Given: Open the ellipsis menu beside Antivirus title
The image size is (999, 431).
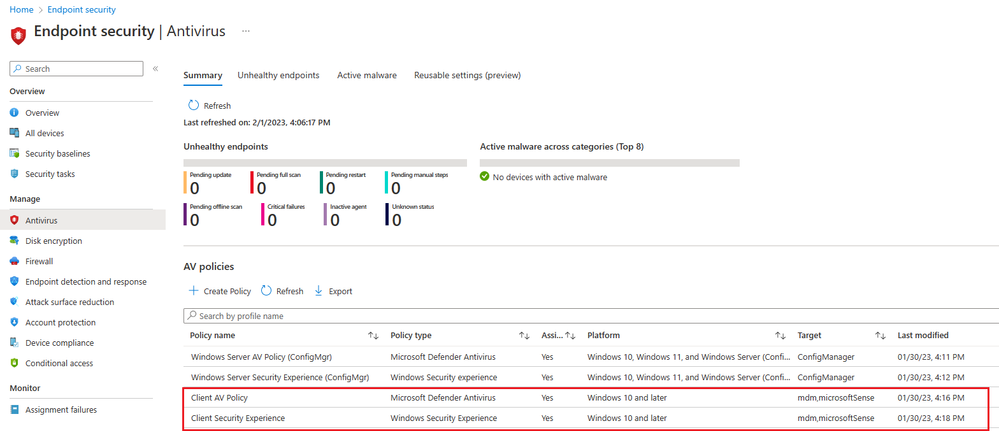Looking at the screenshot, I should [x=246, y=31].
